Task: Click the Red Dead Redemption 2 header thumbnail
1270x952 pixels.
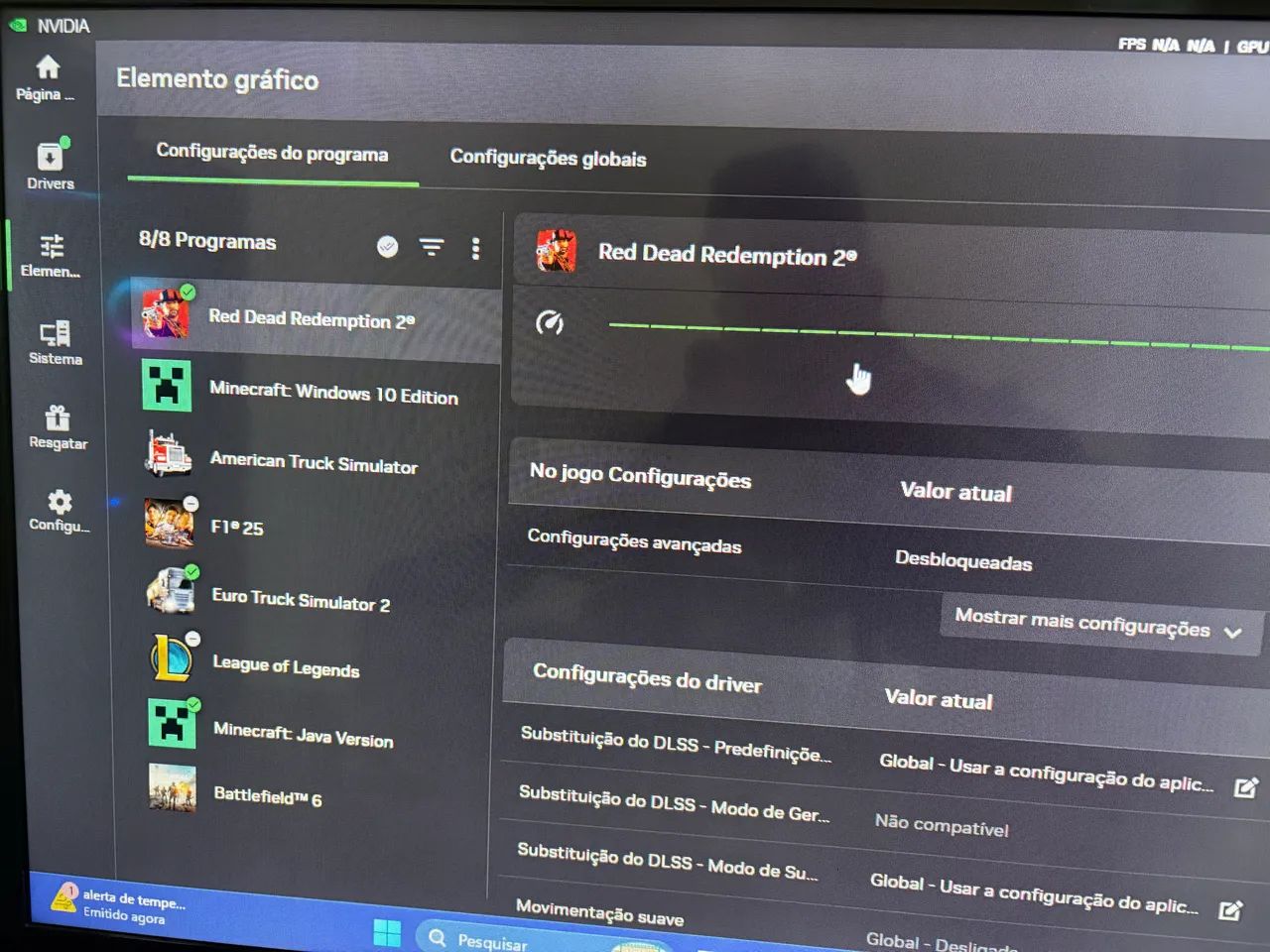Action: click(x=557, y=250)
